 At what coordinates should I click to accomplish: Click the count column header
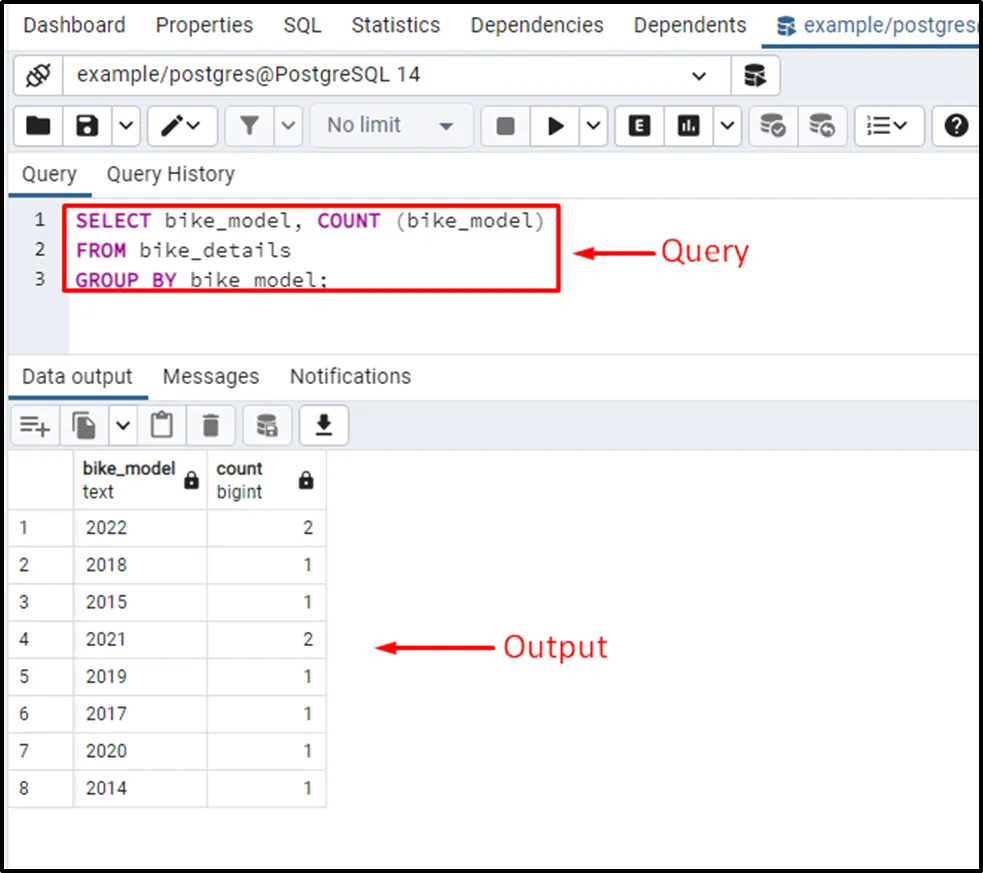coord(266,479)
